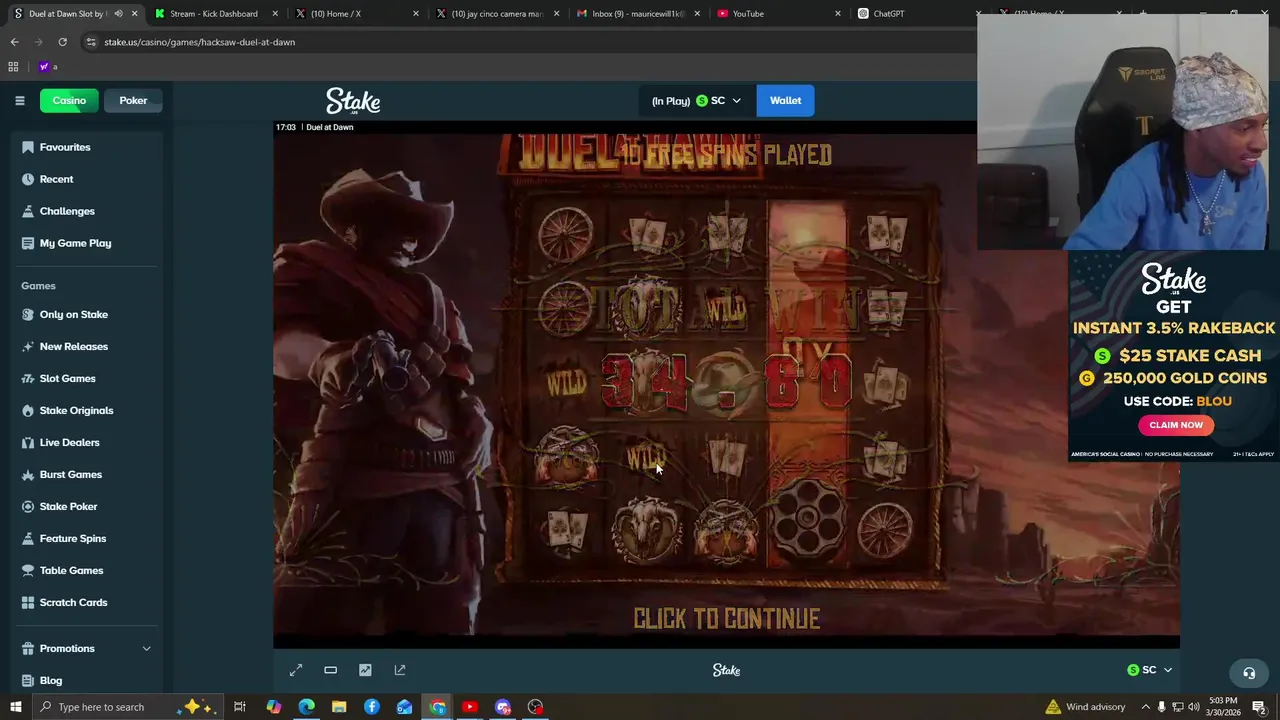The width and height of the screenshot is (1280, 720).
Task: Open the Stake hamburger sidebar menu
Action: [x=19, y=100]
